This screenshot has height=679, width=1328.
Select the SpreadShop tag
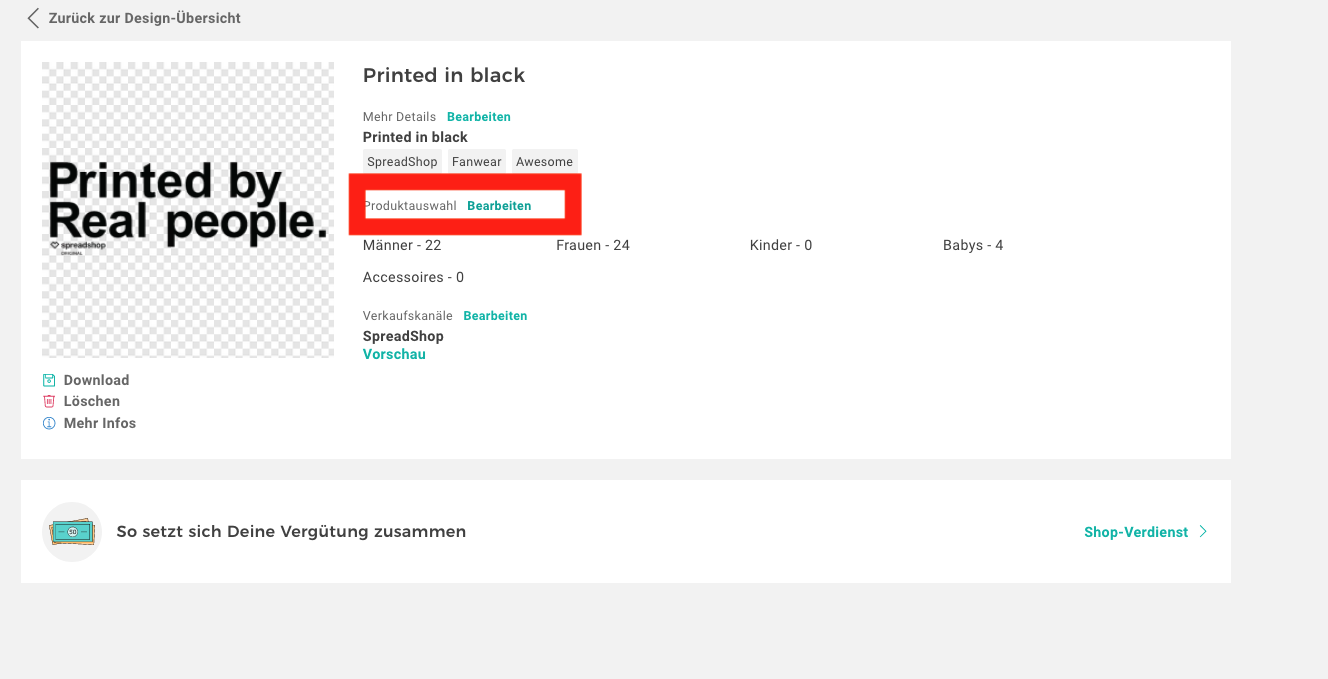pyautogui.click(x=402, y=162)
